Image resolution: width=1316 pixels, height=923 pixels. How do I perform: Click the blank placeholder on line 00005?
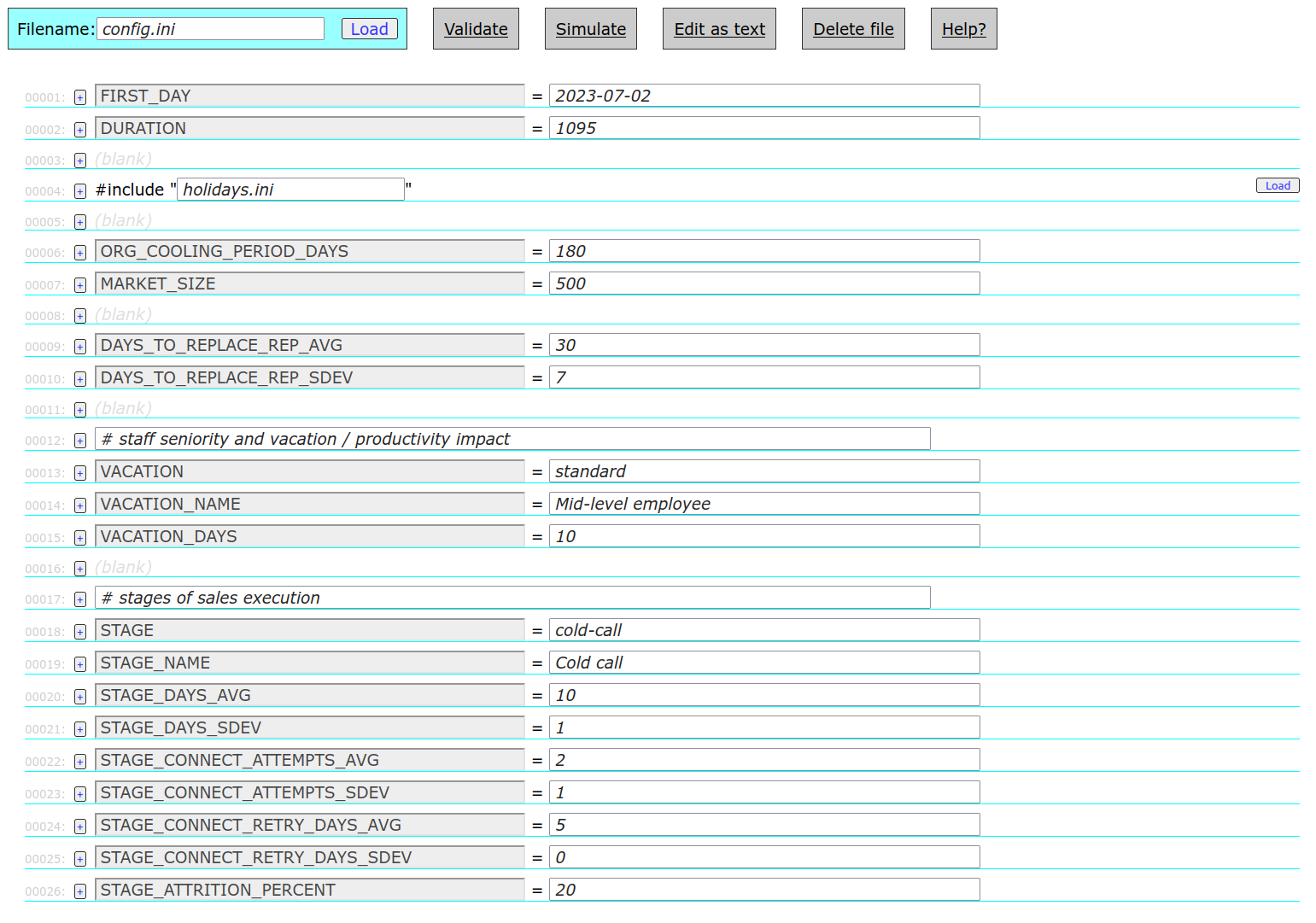124,220
